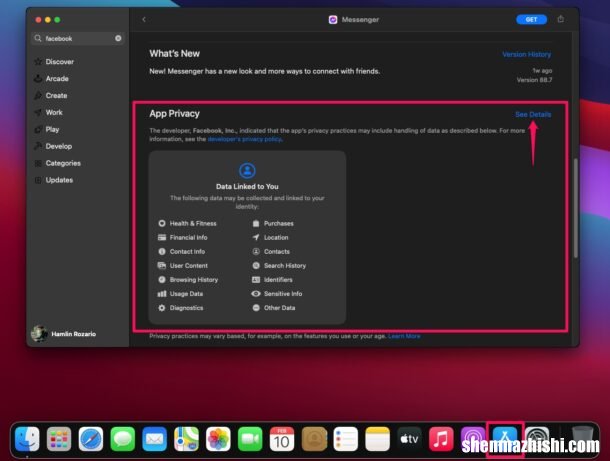Viewport: 610px width, 461px height.
Task: Open Contacts app from the Dock
Action: 314,439
